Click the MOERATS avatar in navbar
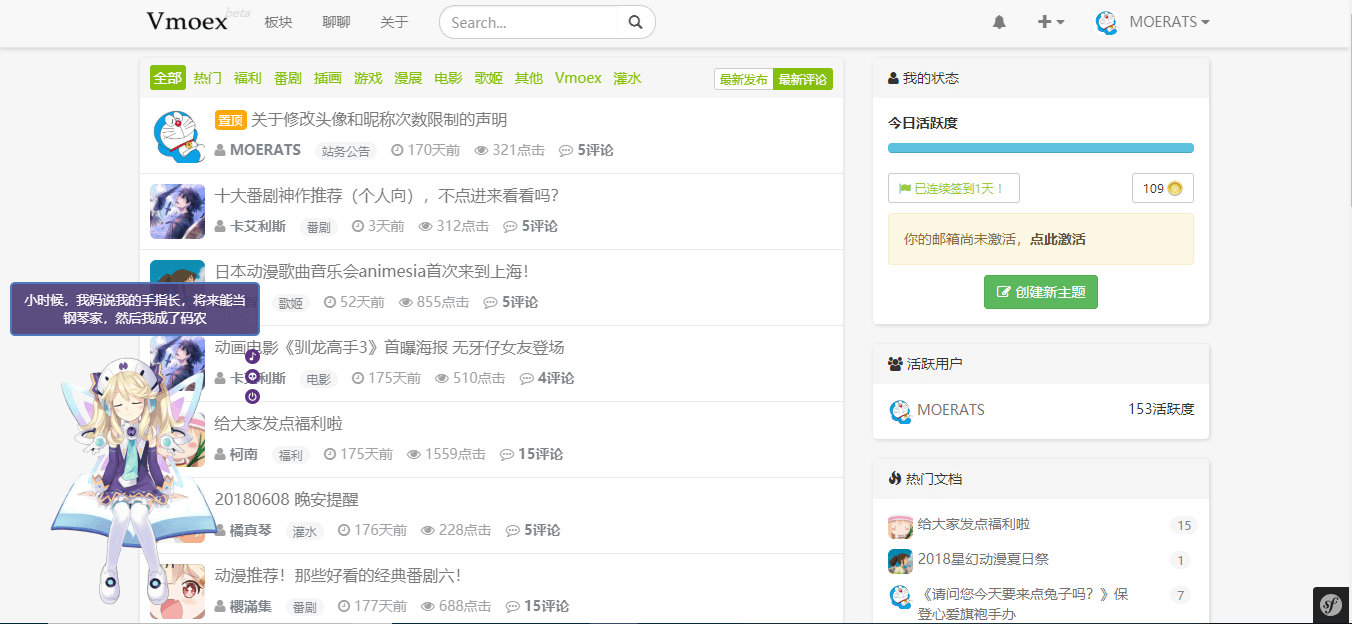This screenshot has width=1352, height=624. pos(1106,22)
